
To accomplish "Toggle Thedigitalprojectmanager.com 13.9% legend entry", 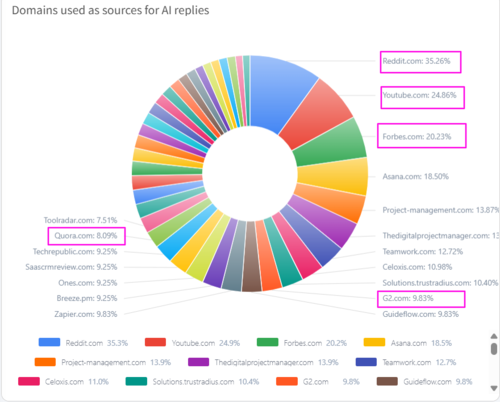I will click(263, 362).
